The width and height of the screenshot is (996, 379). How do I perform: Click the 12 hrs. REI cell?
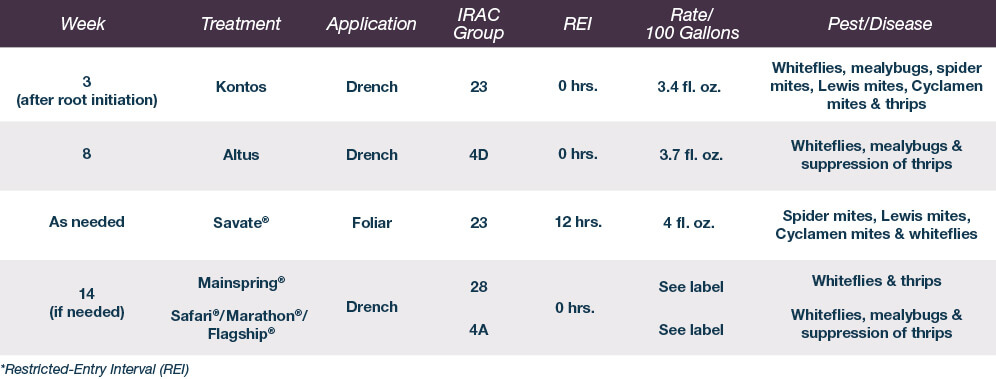click(577, 223)
